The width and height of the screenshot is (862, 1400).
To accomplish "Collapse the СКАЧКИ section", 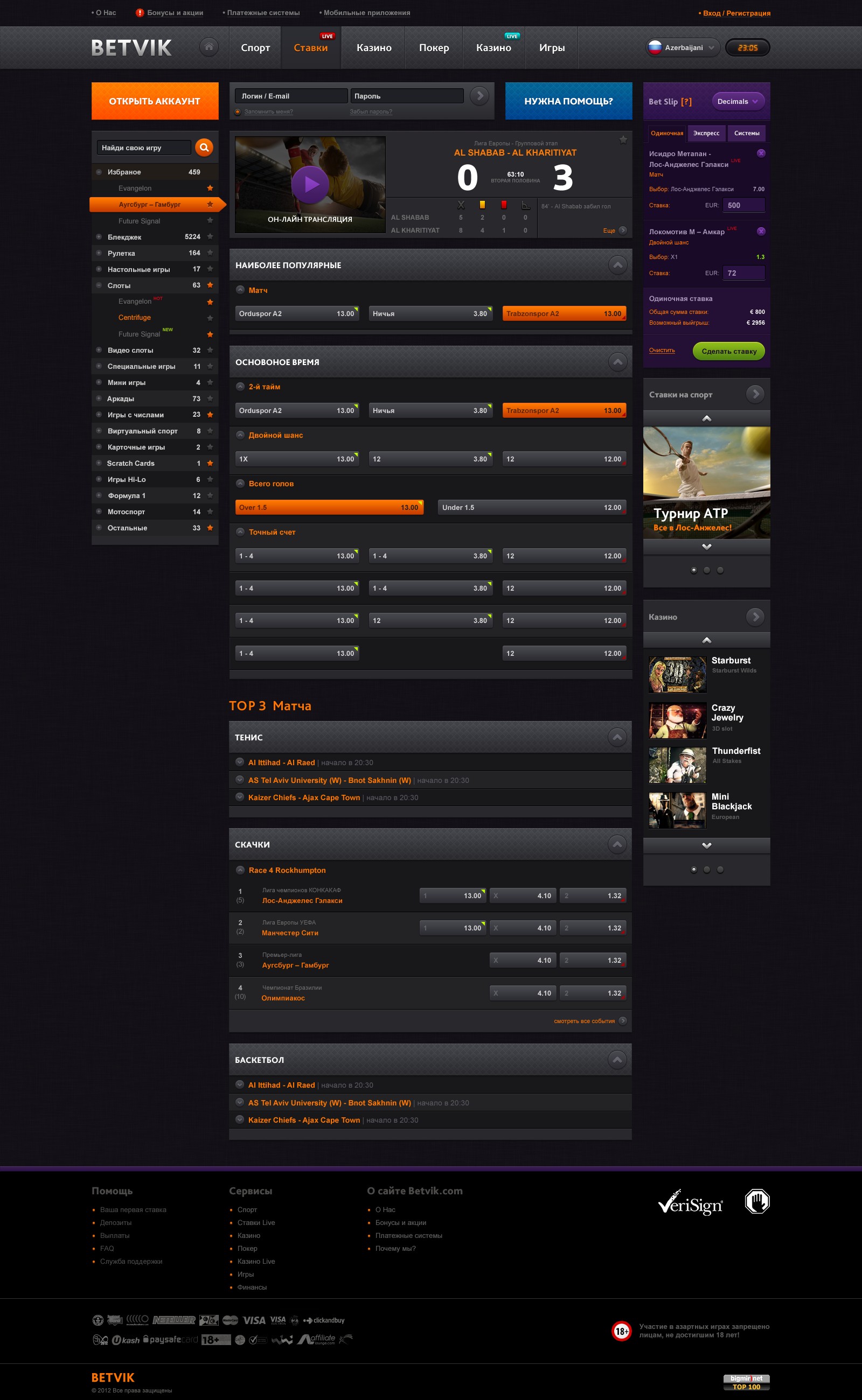I will (617, 844).
